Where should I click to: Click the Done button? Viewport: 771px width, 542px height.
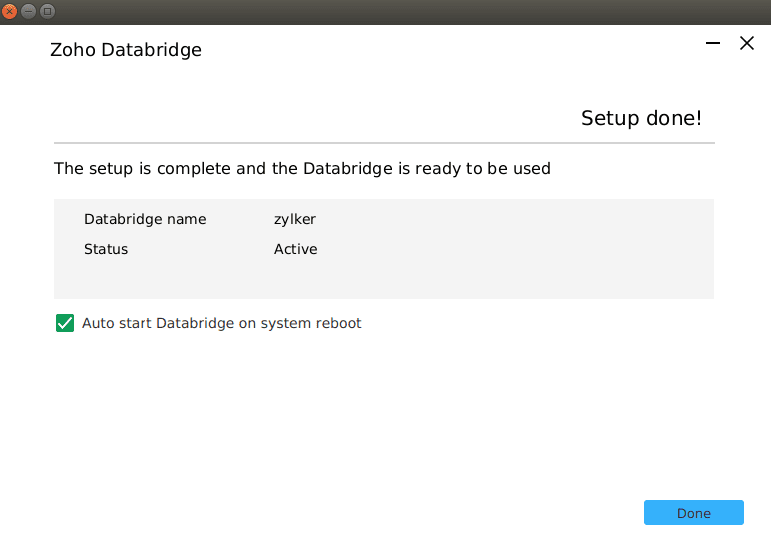(x=693, y=513)
